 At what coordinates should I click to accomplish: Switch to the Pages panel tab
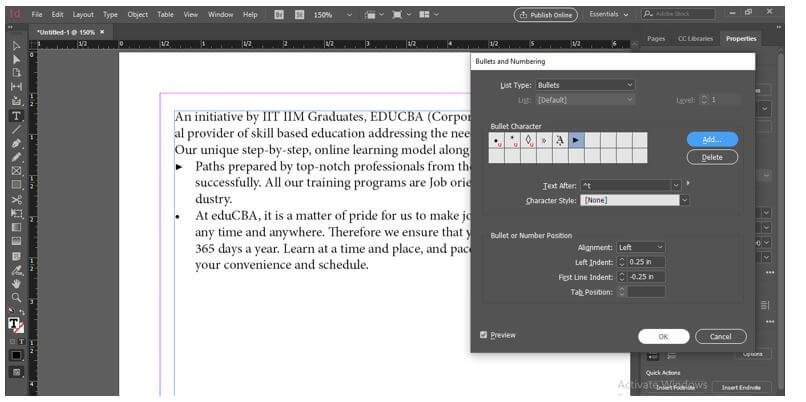(x=656, y=39)
